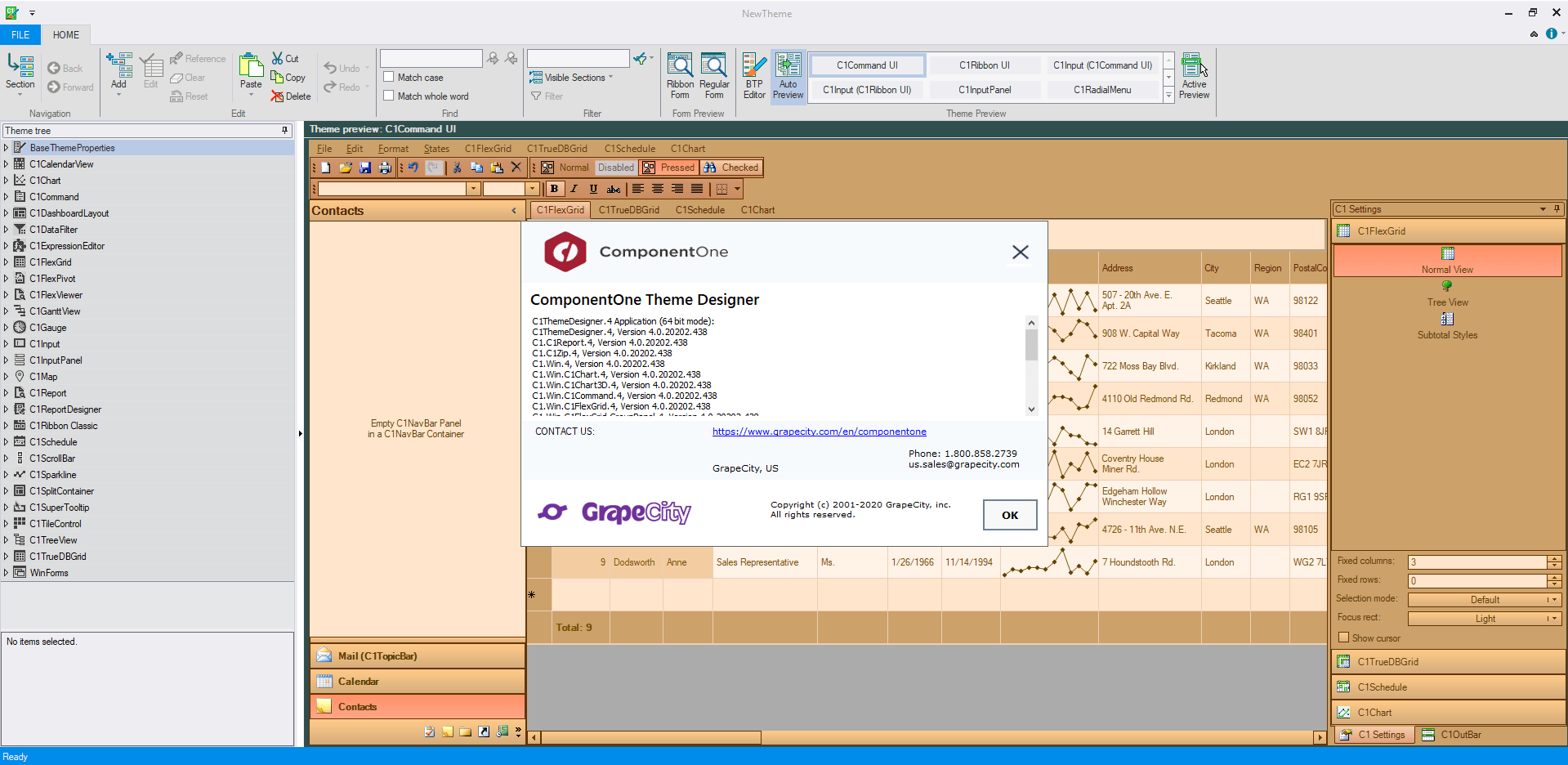Click the Copy button in ribbon
The height and width of the screenshot is (765, 1568).
(288, 77)
